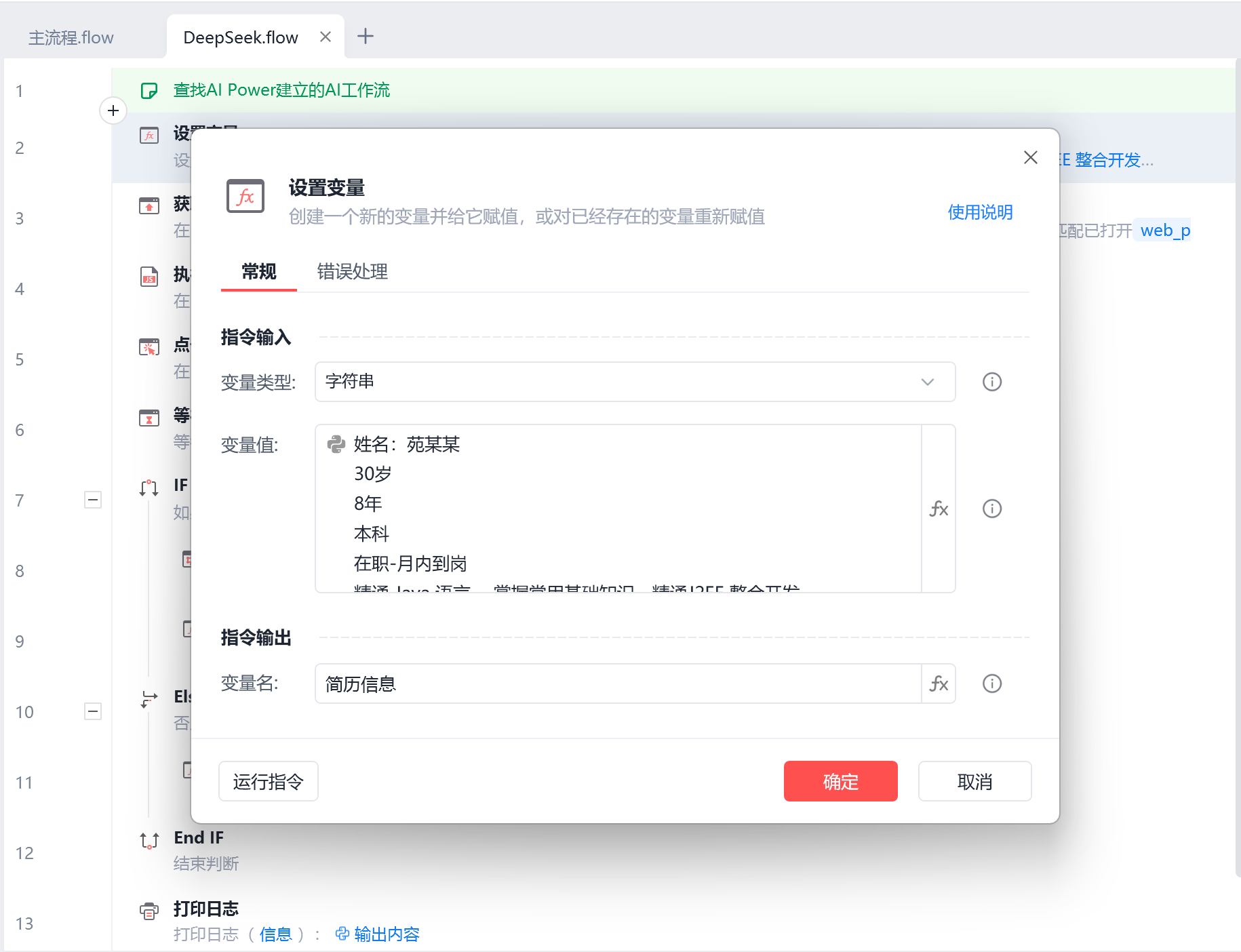Click the click-element icon on line 5
1241x952 pixels.
click(x=149, y=347)
